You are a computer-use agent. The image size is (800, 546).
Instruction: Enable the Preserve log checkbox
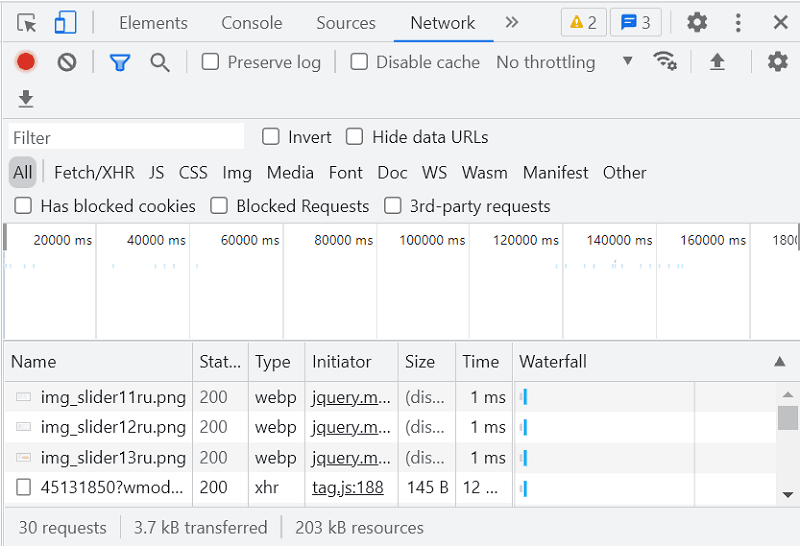(x=211, y=62)
